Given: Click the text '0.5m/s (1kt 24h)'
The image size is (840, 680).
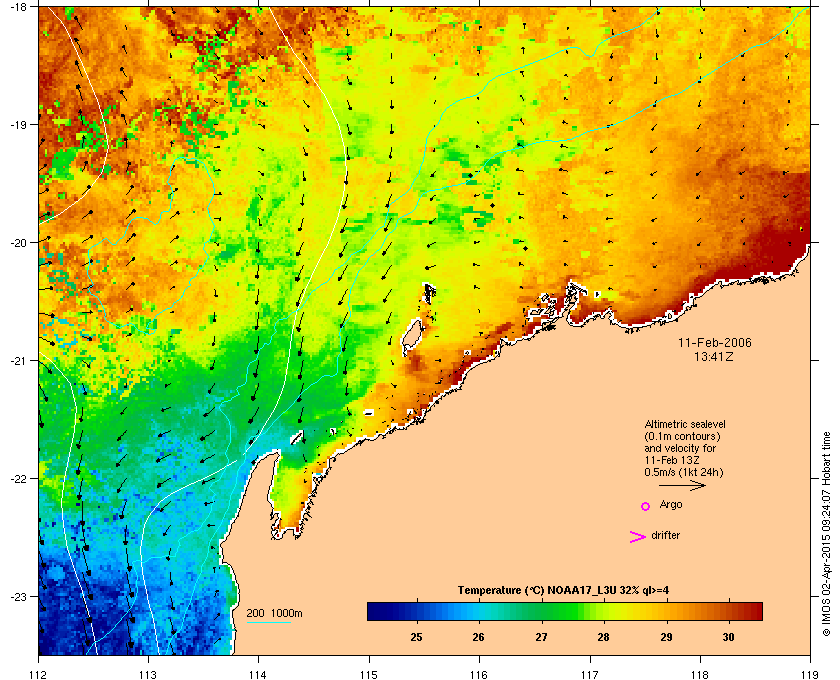Looking at the screenshot, I should point(684,473).
